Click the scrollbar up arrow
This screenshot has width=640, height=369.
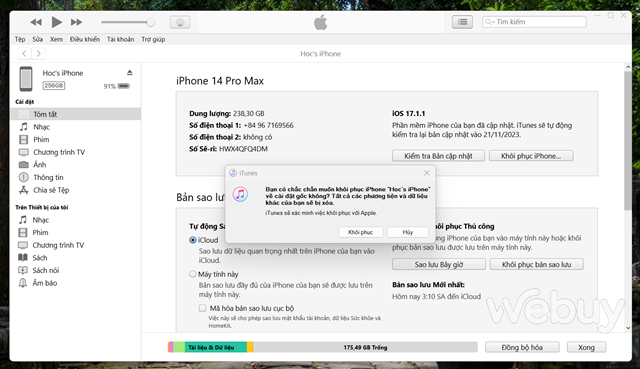(x=628, y=67)
